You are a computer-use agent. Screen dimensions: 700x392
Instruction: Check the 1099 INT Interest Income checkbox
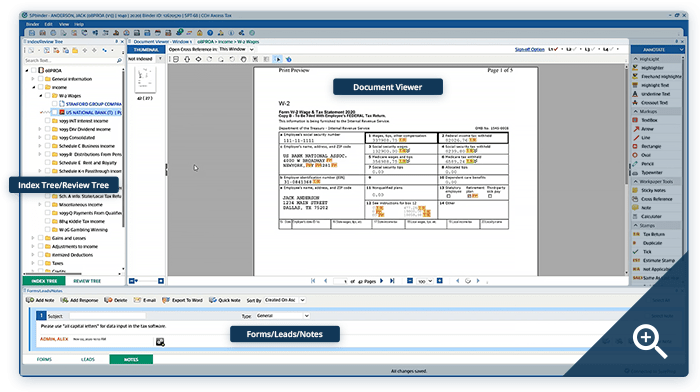click(47, 121)
